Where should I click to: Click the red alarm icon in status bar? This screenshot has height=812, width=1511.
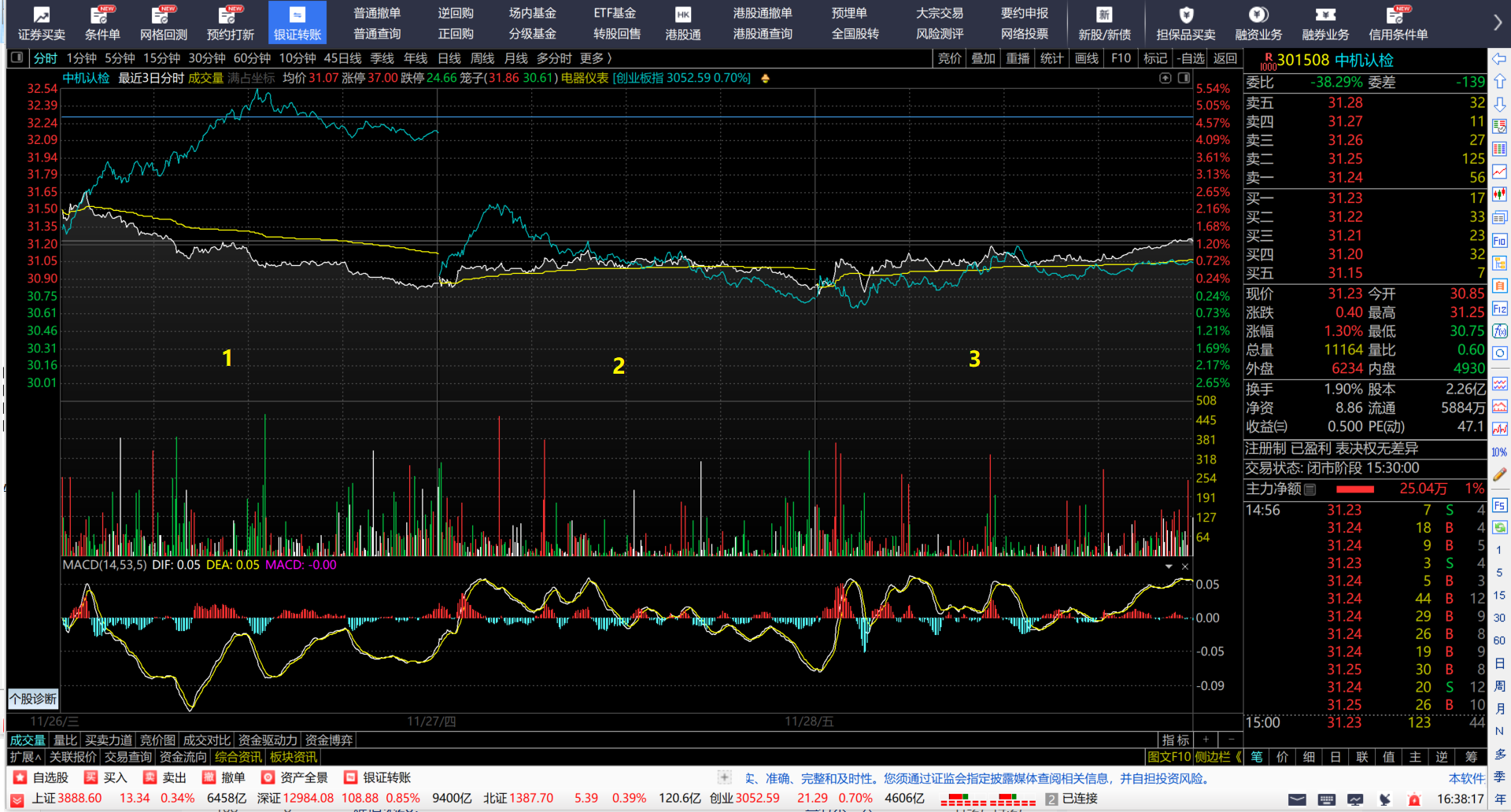(x=1414, y=799)
